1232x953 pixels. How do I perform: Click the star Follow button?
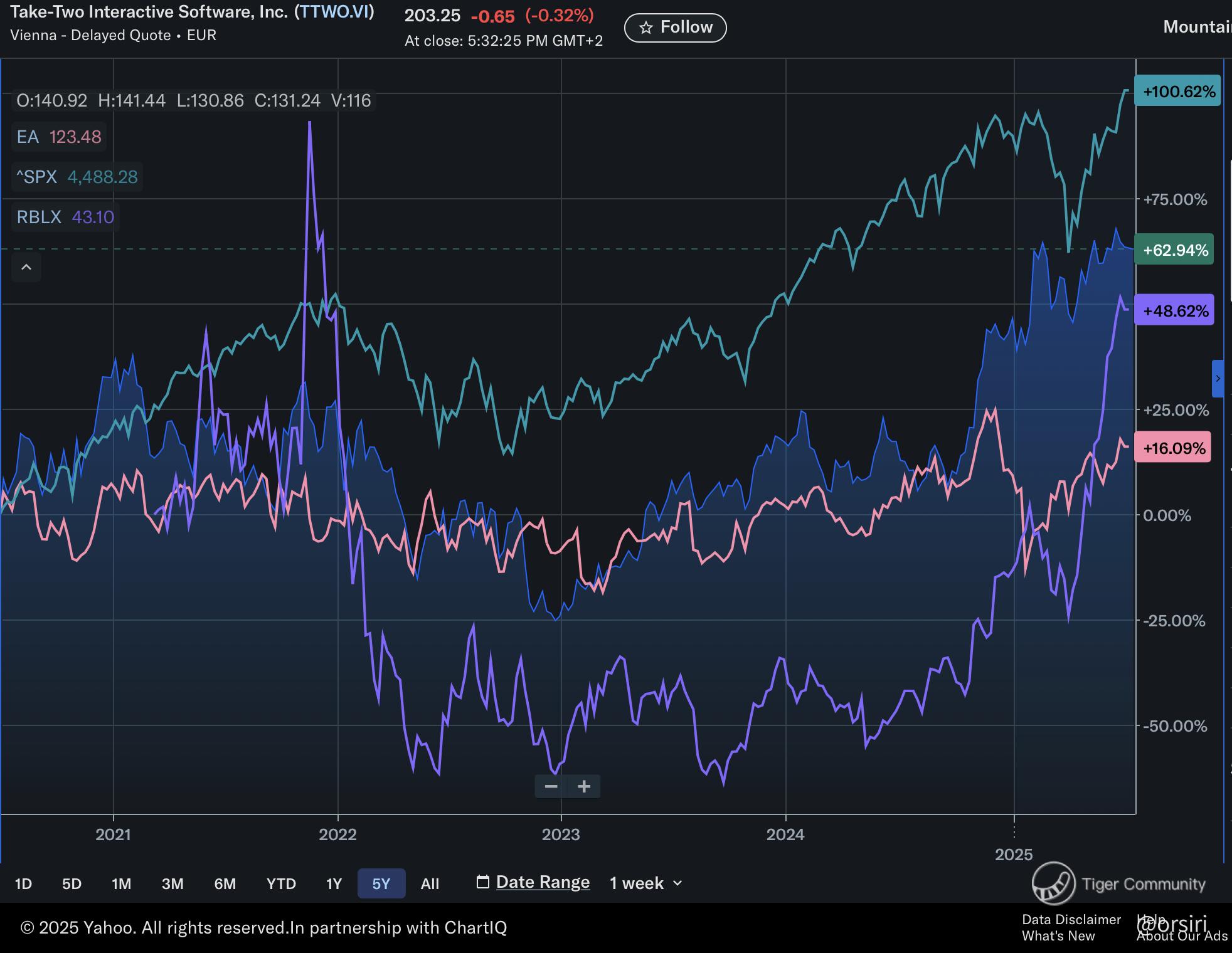tap(675, 28)
